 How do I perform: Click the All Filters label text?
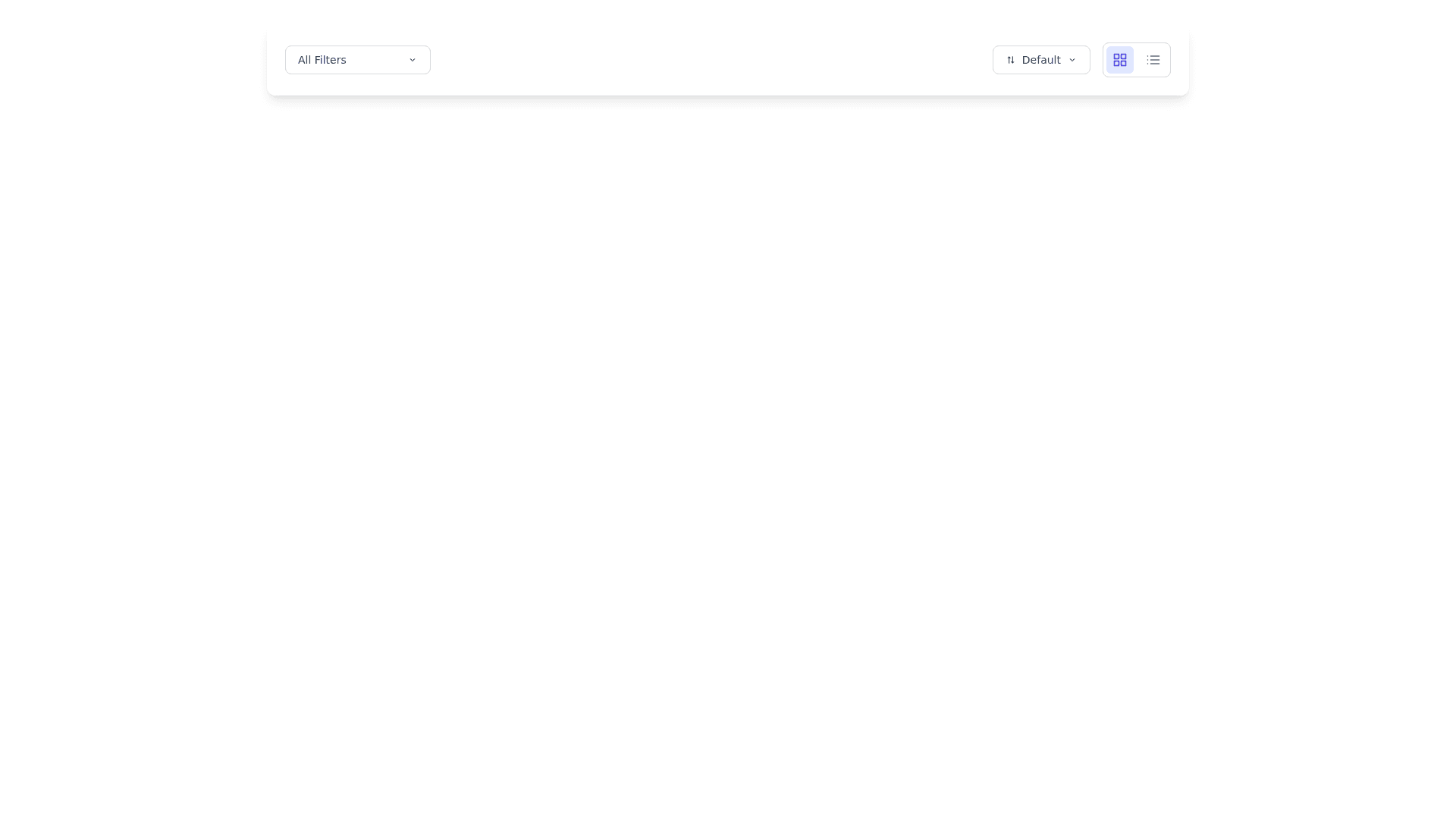tap(322, 60)
